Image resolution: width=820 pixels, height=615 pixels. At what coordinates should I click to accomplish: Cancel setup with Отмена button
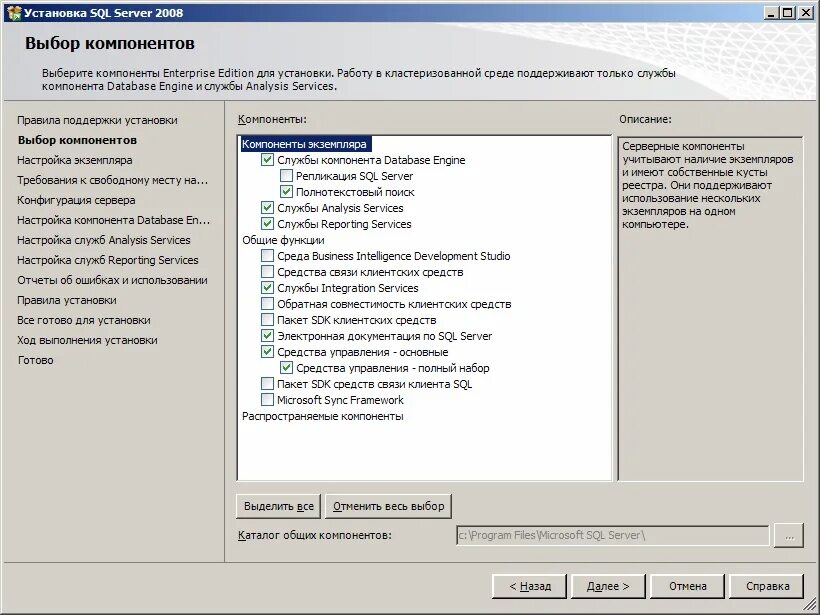pyautogui.click(x=687, y=586)
